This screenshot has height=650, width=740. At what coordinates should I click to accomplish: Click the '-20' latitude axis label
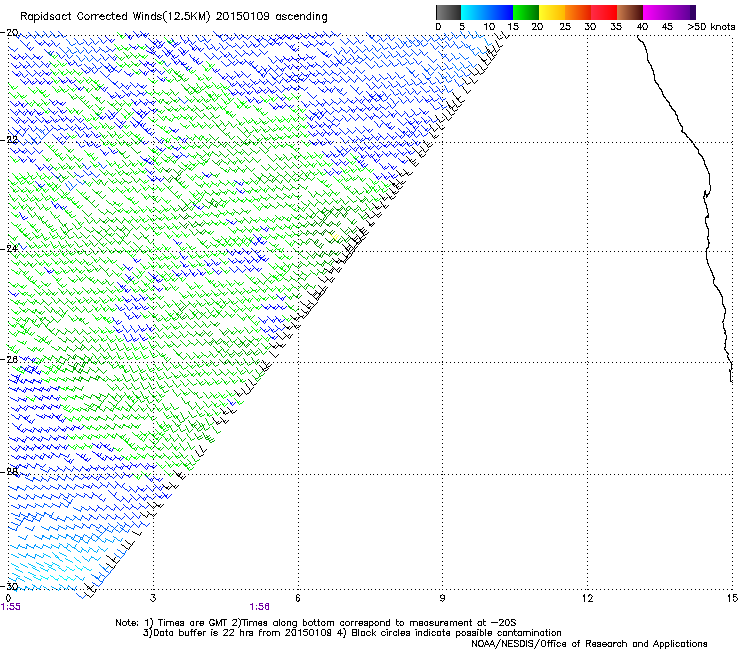tap(9, 33)
